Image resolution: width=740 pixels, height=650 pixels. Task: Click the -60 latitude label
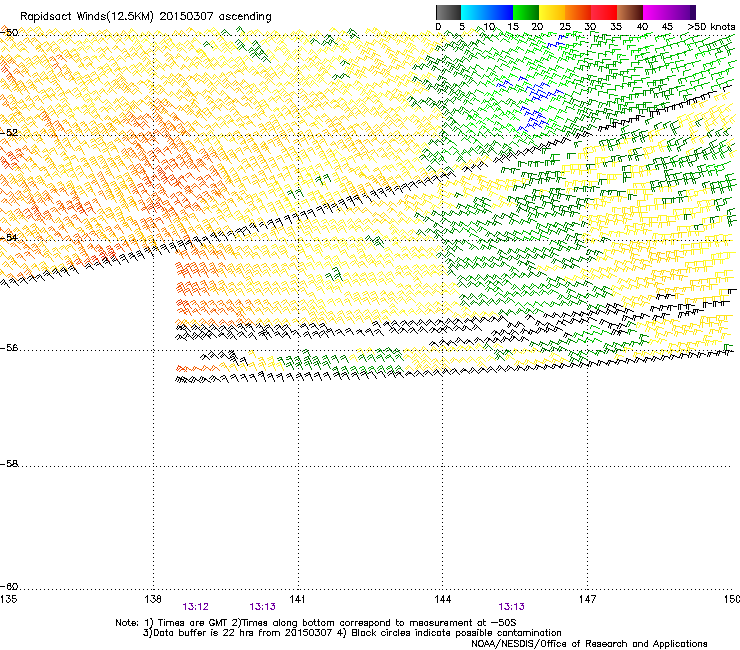pos(9,586)
